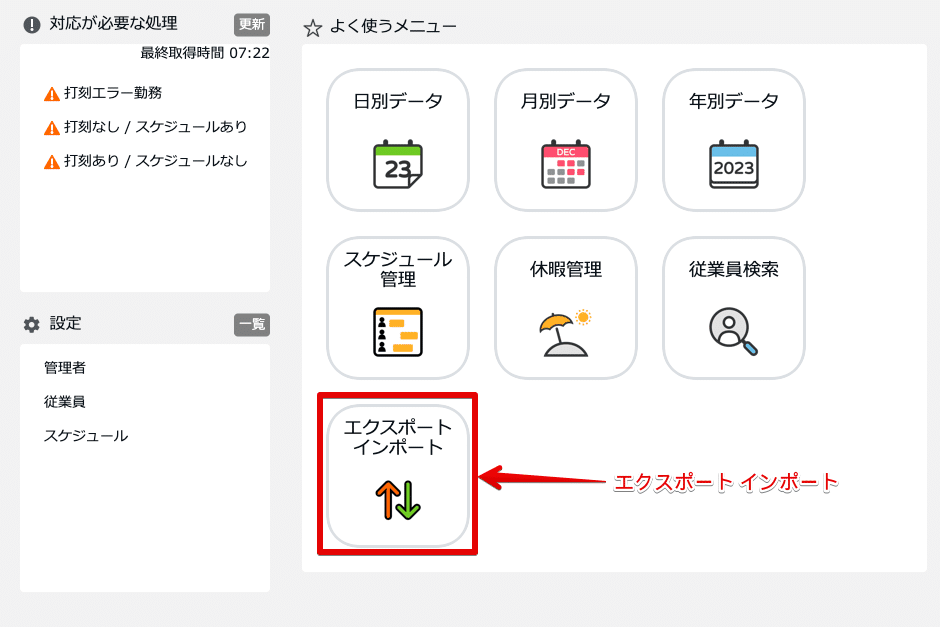Click warning triangle beside 打刻なし / スケジュールあり
940x627 pixels.
click(52, 128)
